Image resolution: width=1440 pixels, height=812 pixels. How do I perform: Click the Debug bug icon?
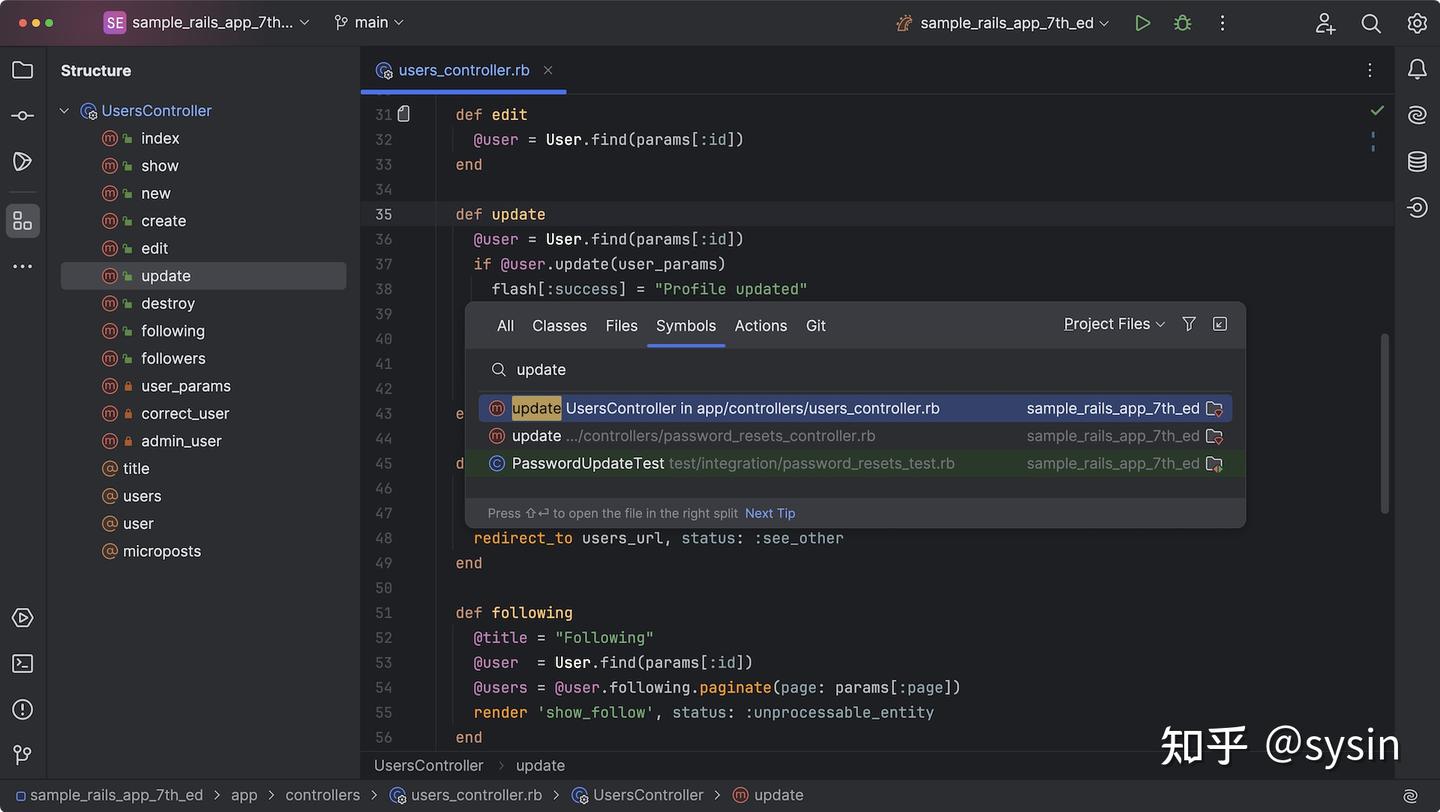[1183, 23]
